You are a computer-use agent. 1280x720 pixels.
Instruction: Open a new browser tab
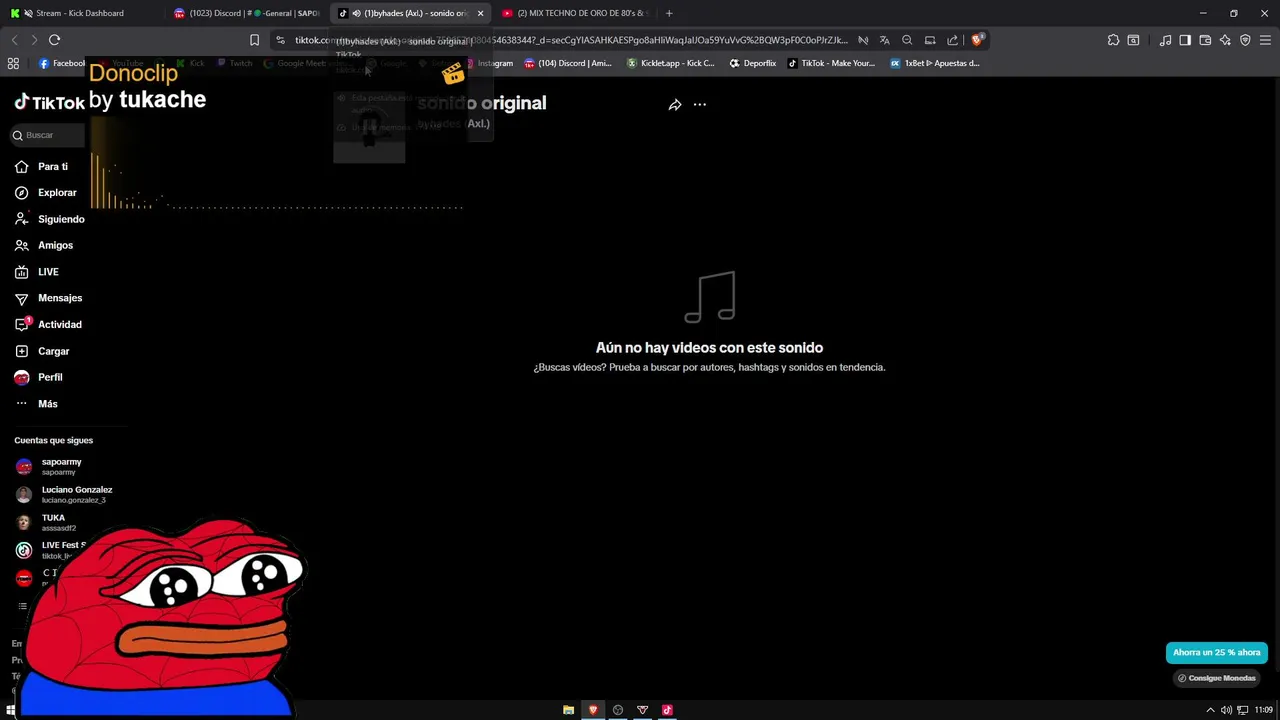[669, 13]
